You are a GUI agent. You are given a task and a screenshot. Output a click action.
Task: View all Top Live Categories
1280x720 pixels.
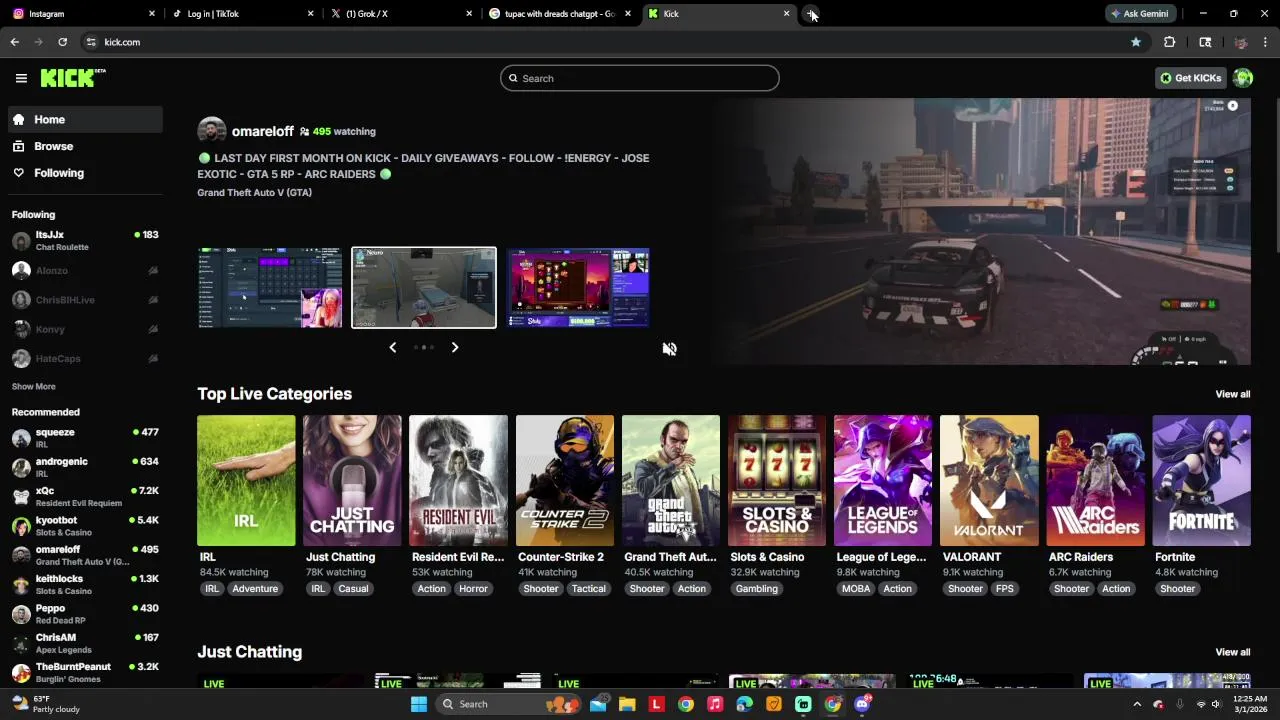[1232, 394]
